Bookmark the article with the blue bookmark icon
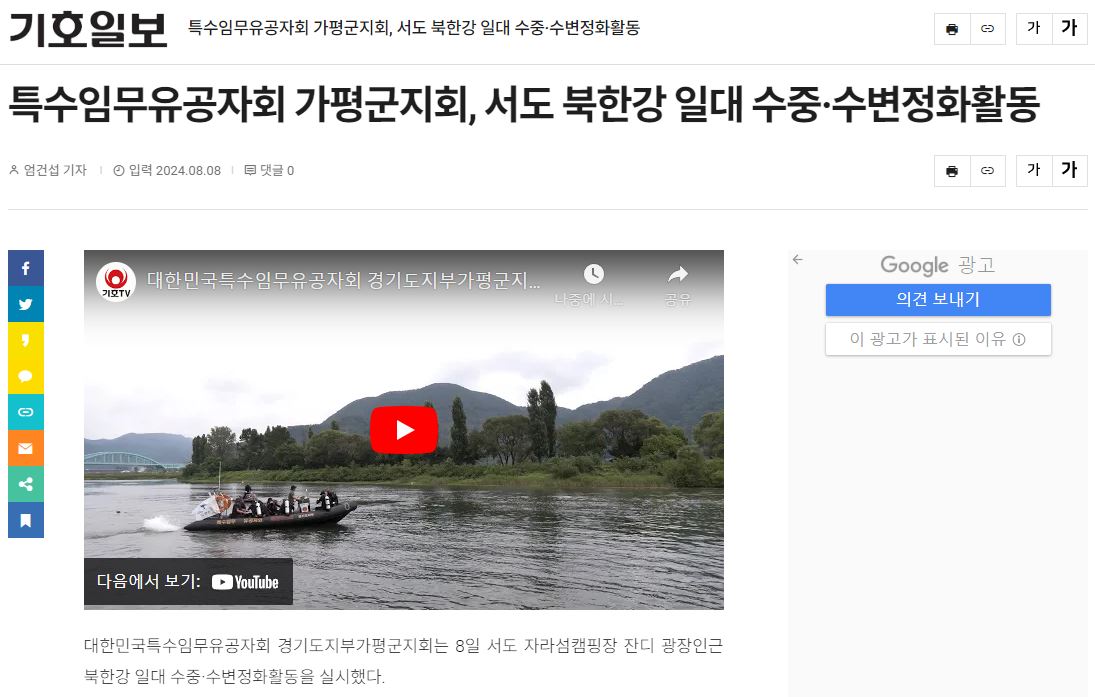Image resolution: width=1095 pixels, height=697 pixels. click(x=26, y=520)
